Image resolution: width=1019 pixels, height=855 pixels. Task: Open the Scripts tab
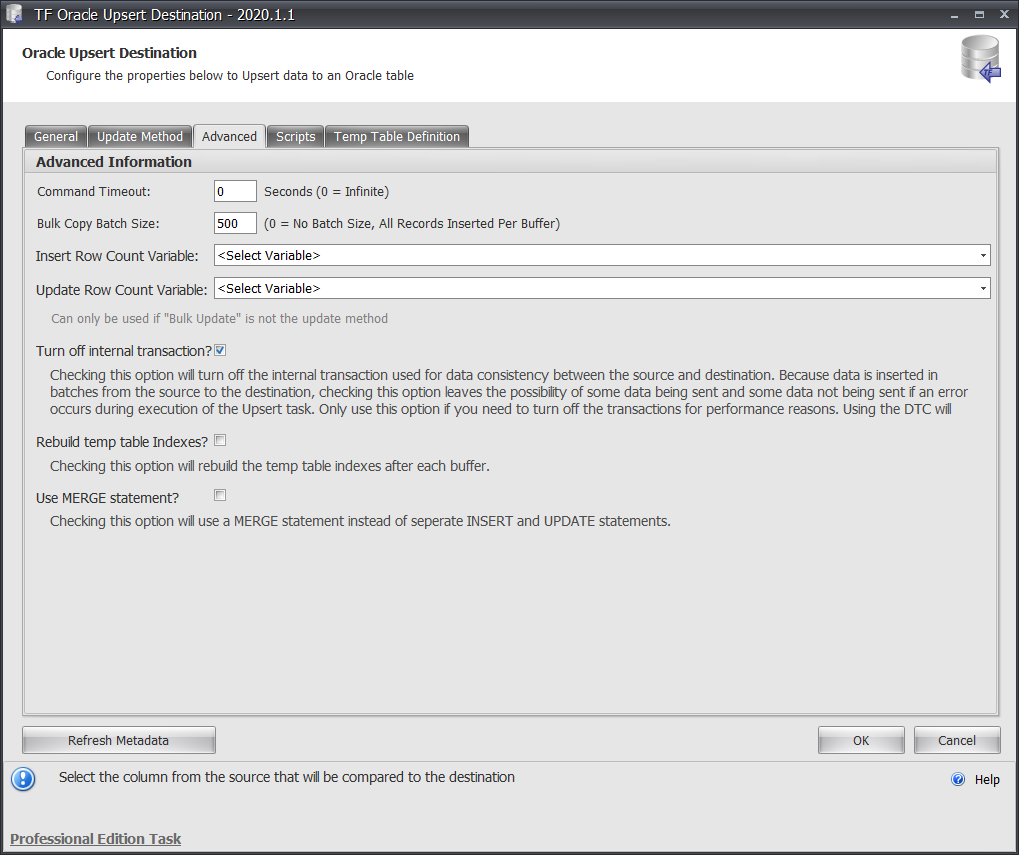(294, 136)
